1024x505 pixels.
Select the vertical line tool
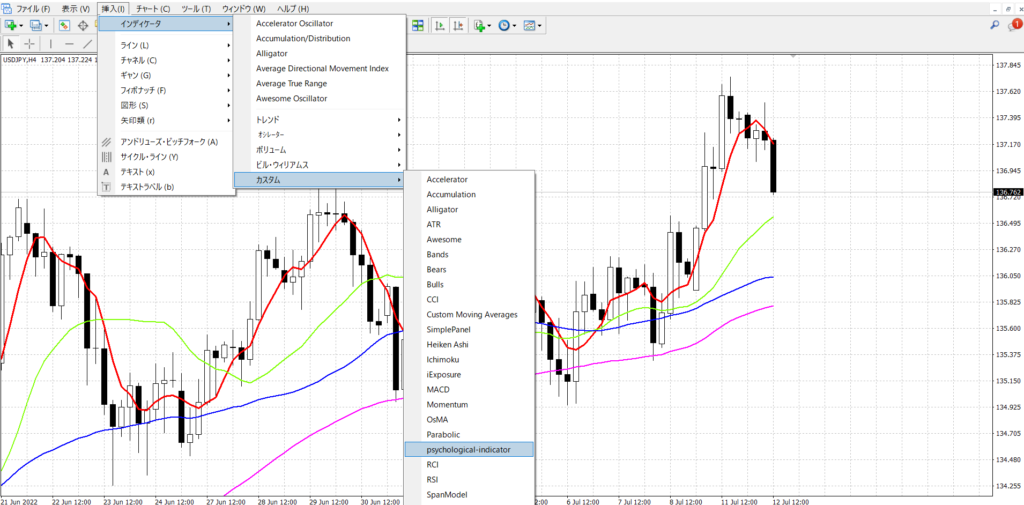click(x=50, y=44)
